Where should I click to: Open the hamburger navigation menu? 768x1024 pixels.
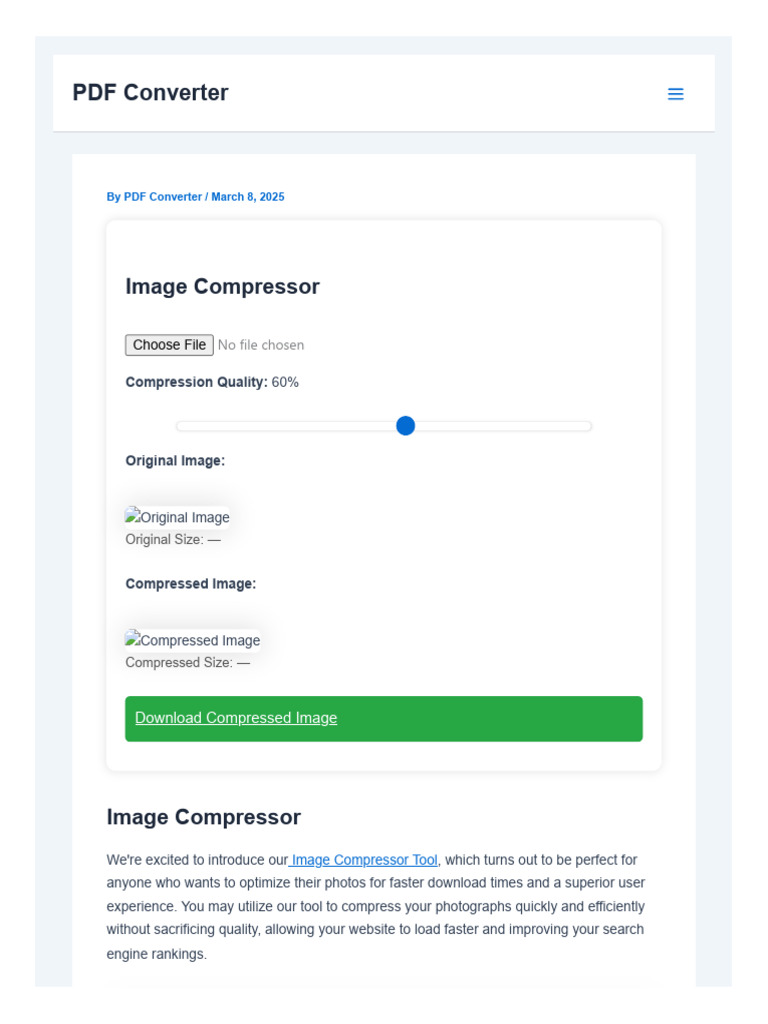[x=675, y=94]
